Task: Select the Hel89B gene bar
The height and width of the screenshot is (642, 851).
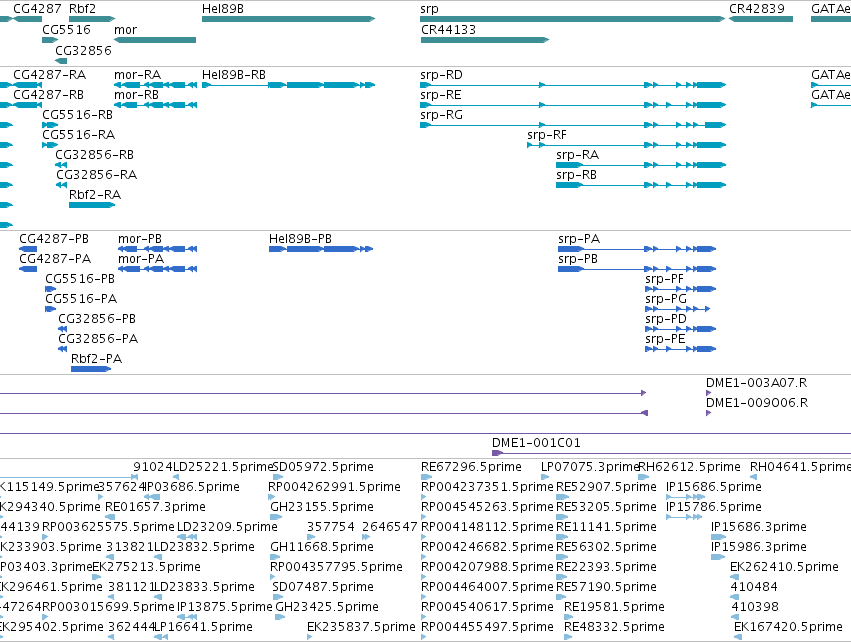Action: pos(288,19)
